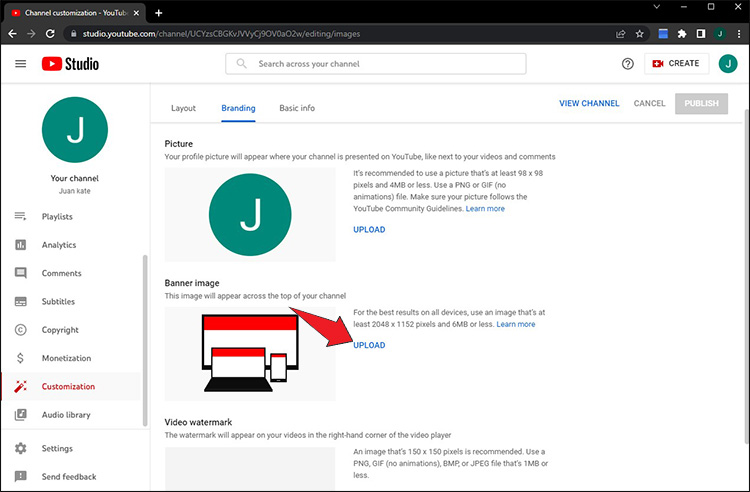Open the Help question mark icon
The width and height of the screenshot is (750, 492).
pos(628,64)
